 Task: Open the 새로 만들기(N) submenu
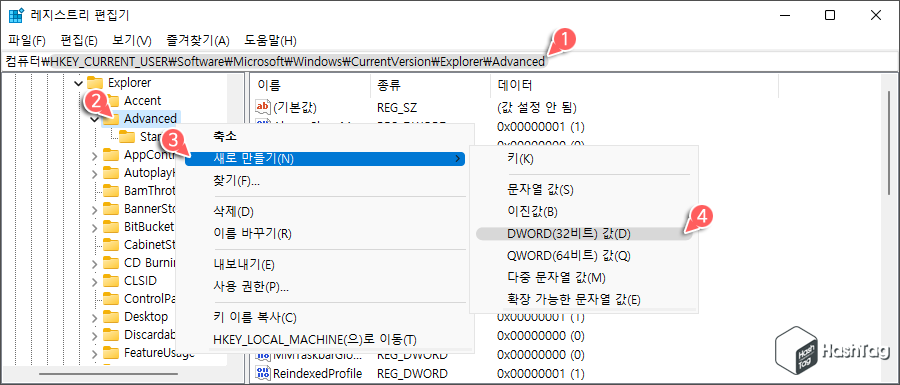click(x=325, y=159)
